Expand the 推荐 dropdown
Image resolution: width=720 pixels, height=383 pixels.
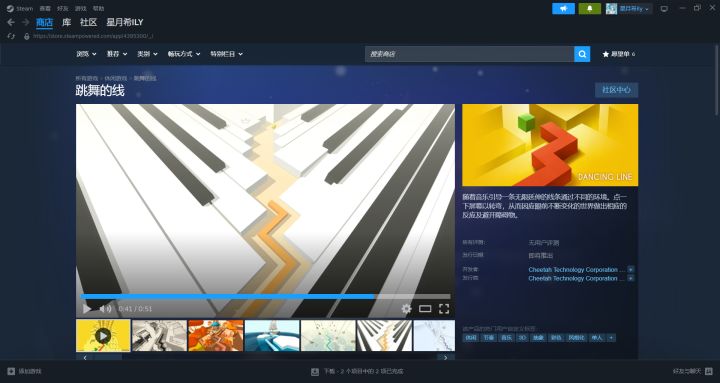click(x=117, y=54)
